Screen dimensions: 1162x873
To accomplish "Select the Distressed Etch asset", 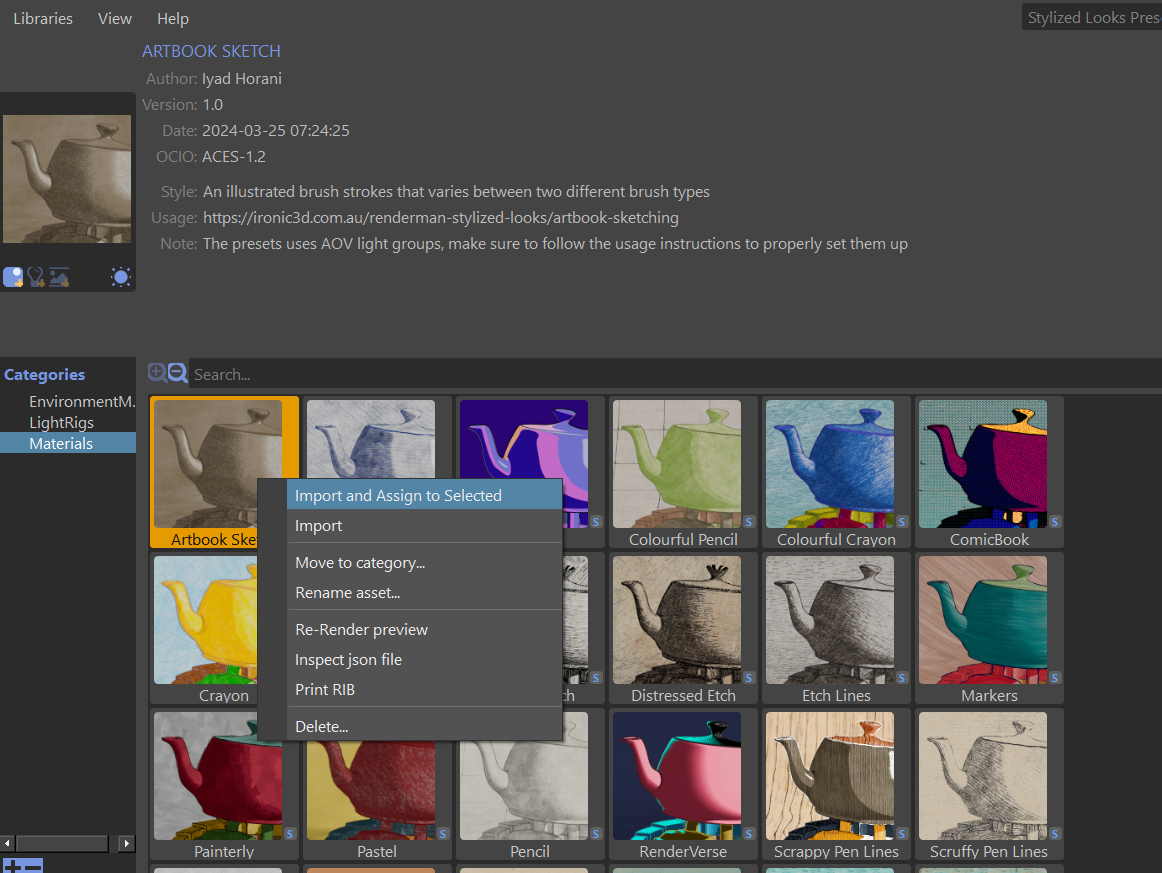I will [x=683, y=628].
